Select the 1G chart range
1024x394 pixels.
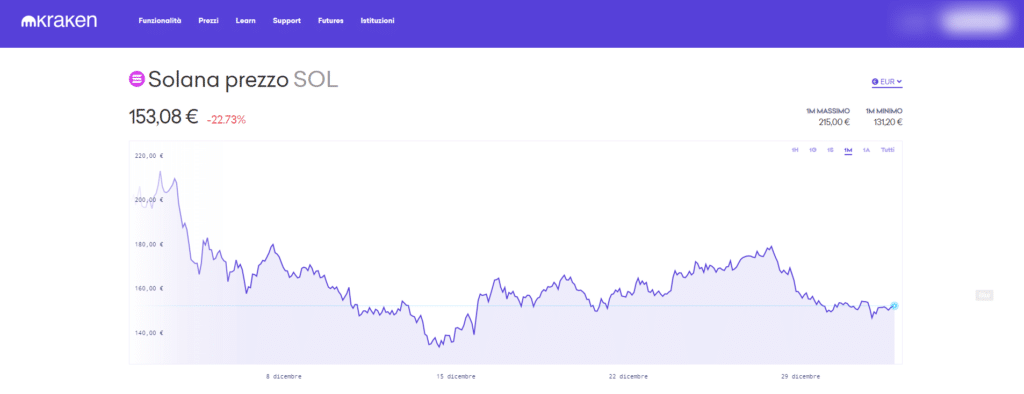(x=812, y=150)
